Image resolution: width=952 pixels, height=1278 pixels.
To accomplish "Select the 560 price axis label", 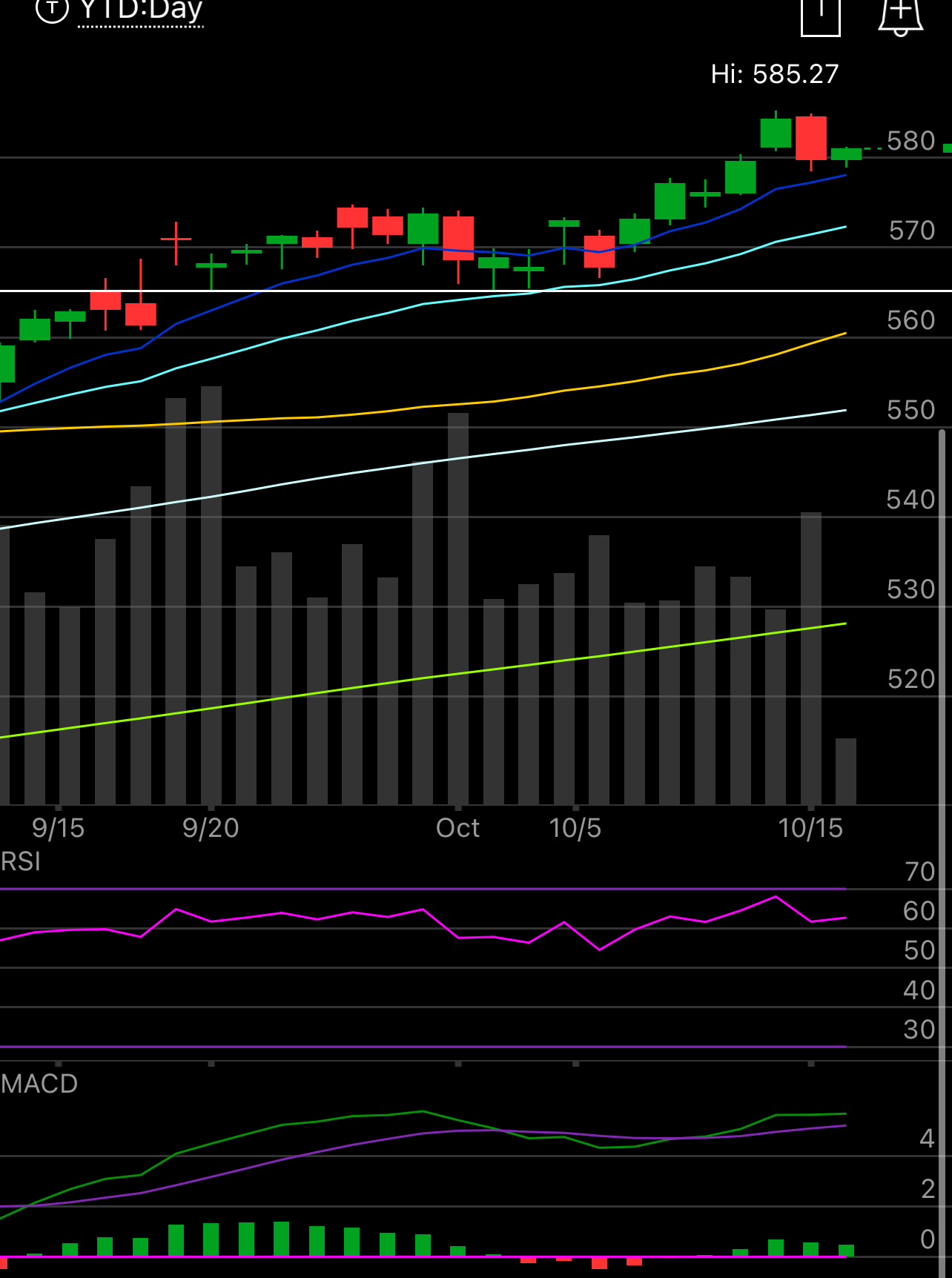I will (x=911, y=320).
